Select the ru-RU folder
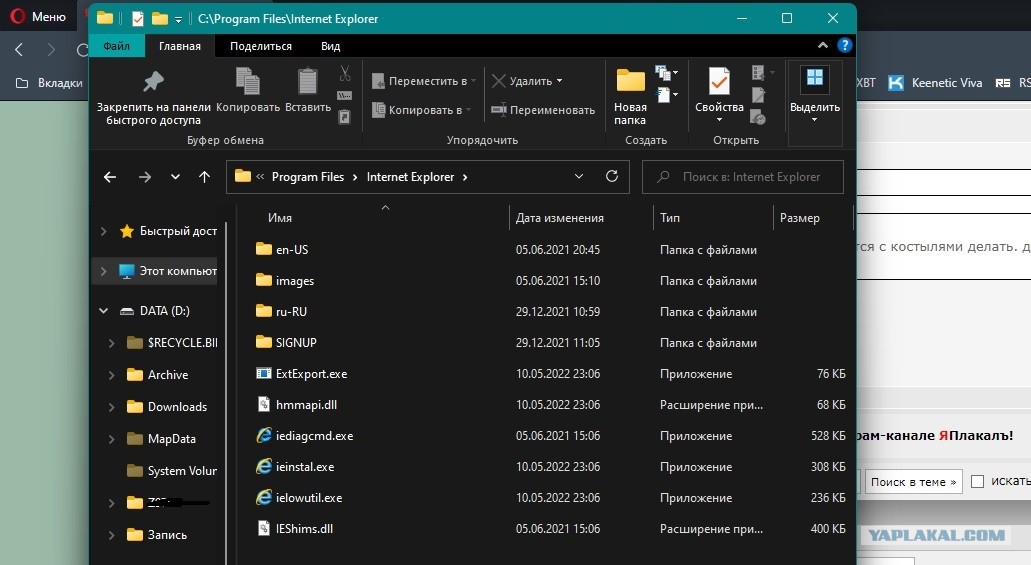1031x565 pixels. pyautogui.click(x=291, y=311)
